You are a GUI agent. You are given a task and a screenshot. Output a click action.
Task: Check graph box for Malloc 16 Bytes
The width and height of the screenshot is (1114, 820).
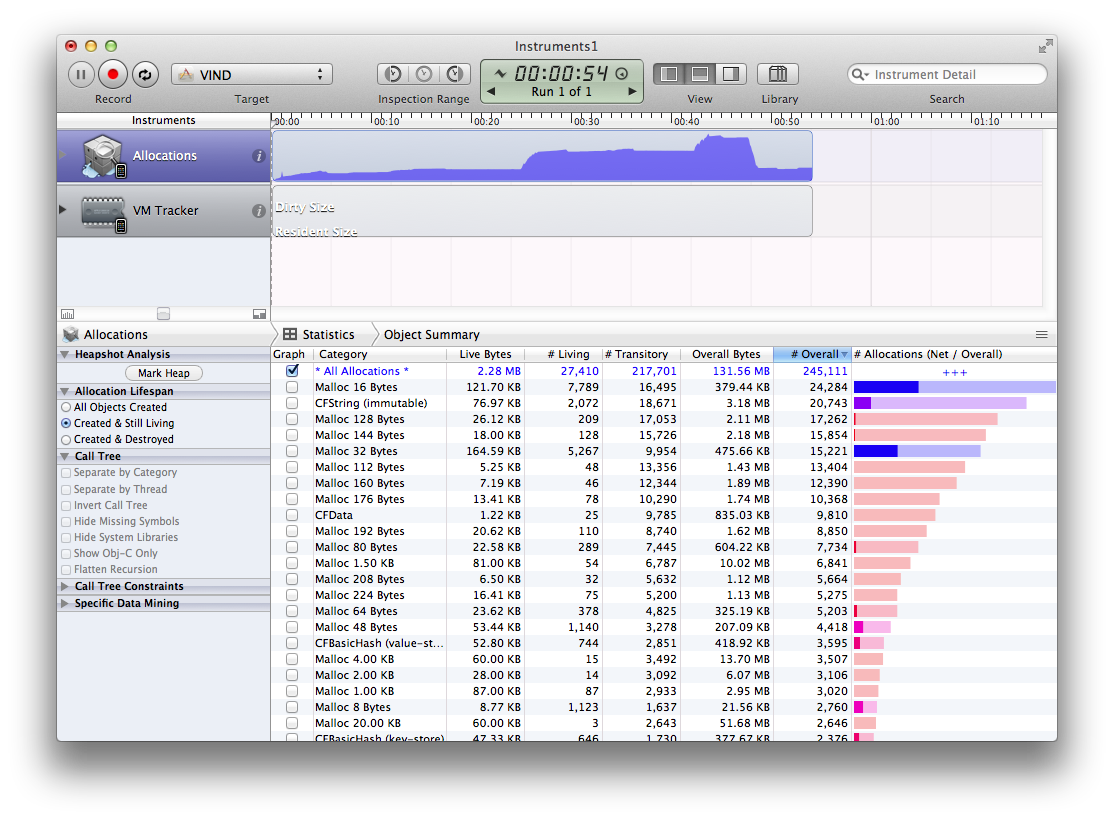pos(292,387)
